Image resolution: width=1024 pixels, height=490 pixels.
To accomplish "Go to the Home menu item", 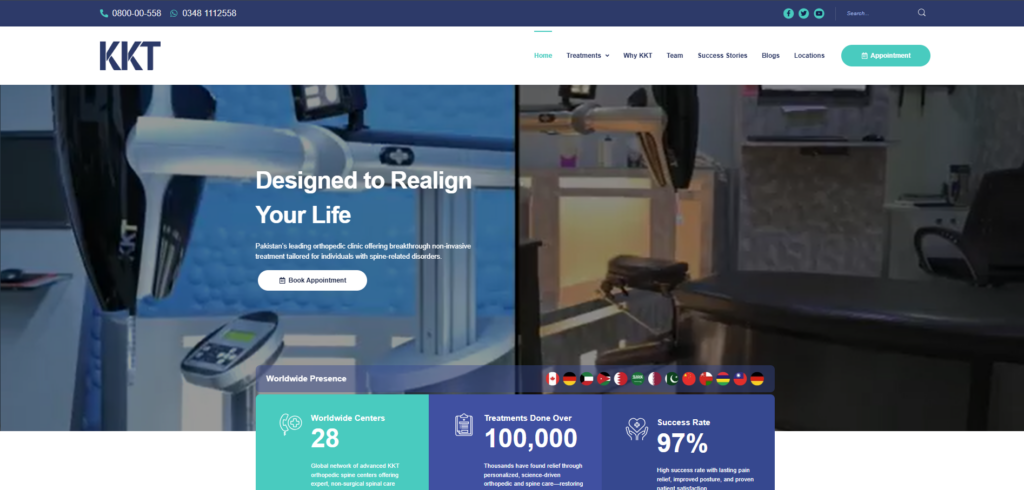I will (x=543, y=56).
